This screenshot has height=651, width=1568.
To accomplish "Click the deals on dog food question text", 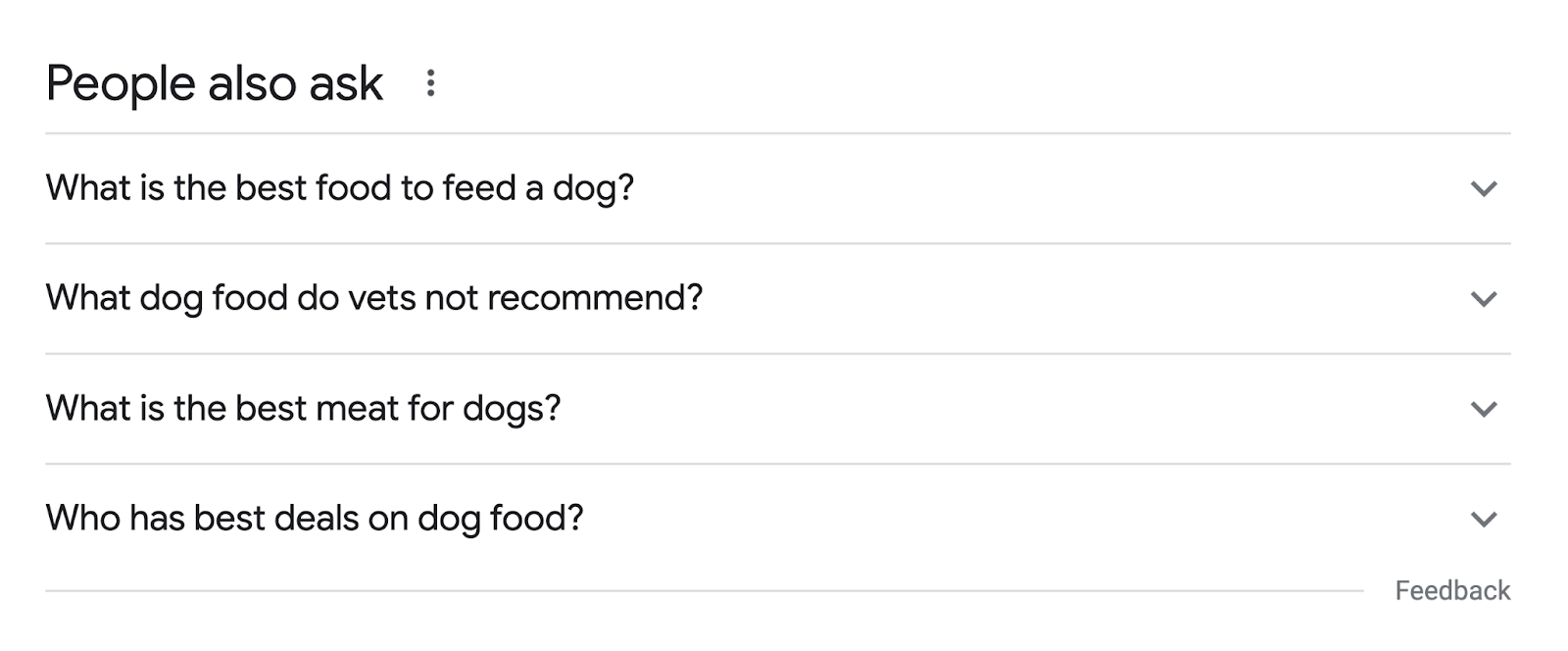I will pyautogui.click(x=315, y=519).
